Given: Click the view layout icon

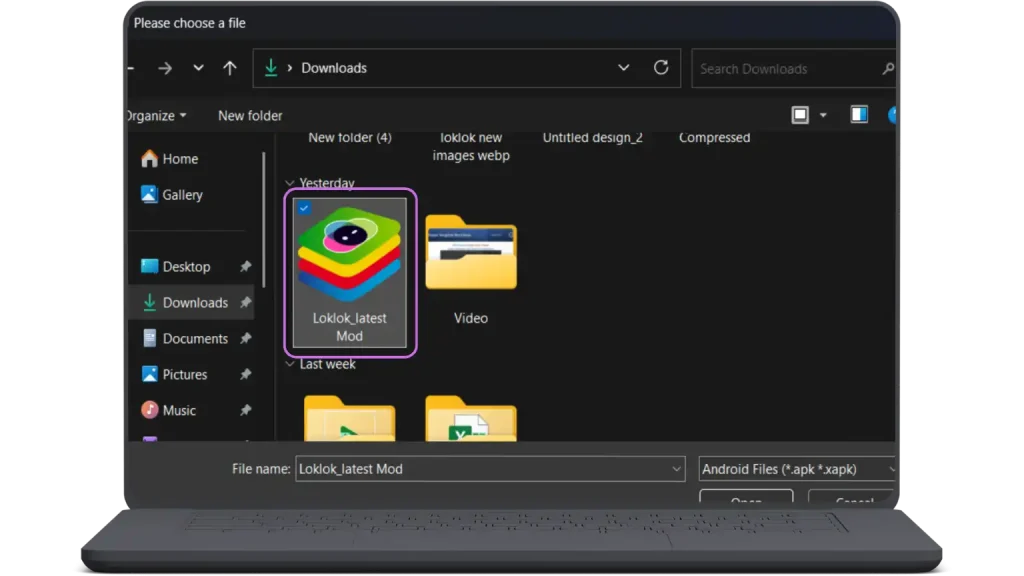Looking at the screenshot, I should pyautogui.click(x=800, y=115).
